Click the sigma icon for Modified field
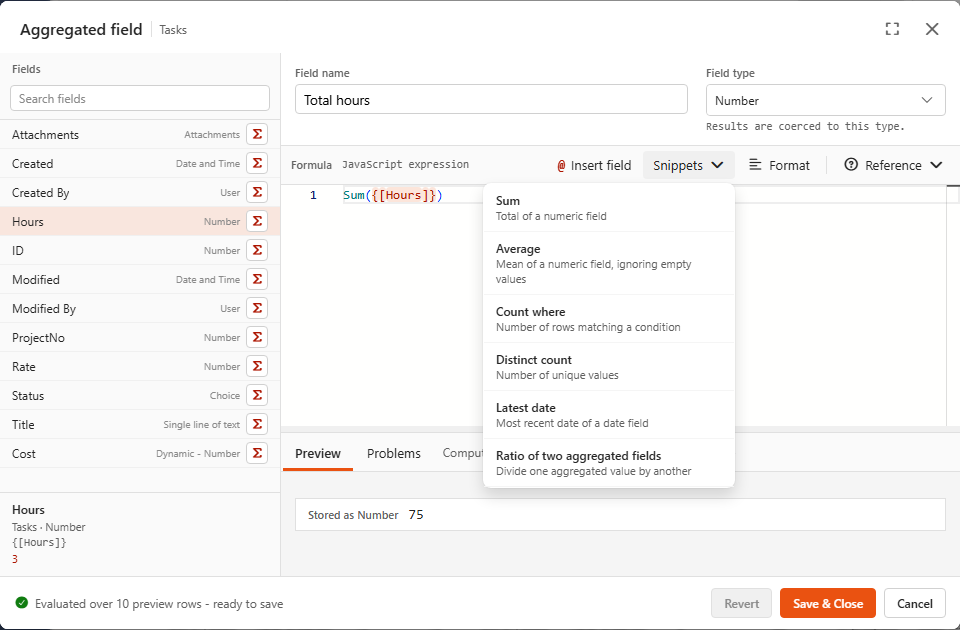This screenshot has height=630, width=960. pos(257,279)
